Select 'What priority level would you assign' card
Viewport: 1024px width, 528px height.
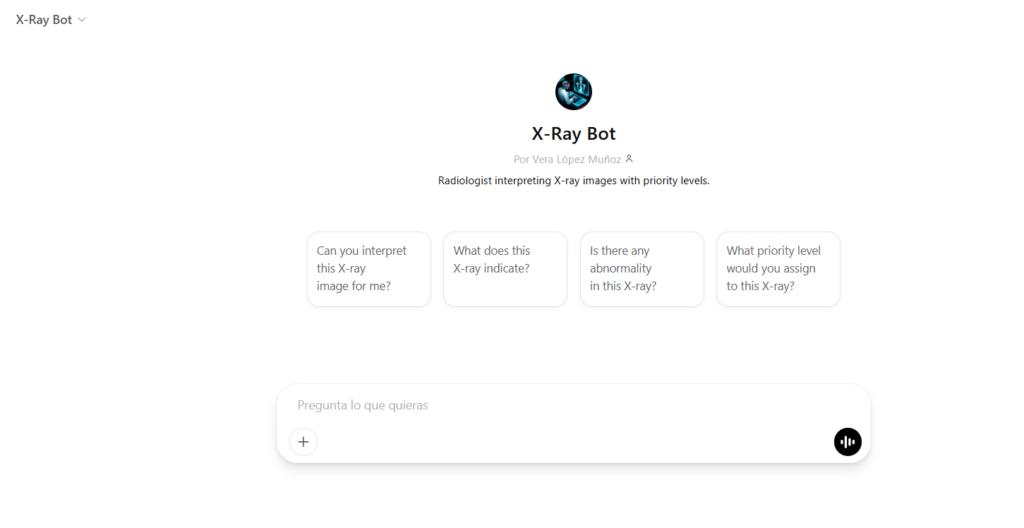coord(778,269)
